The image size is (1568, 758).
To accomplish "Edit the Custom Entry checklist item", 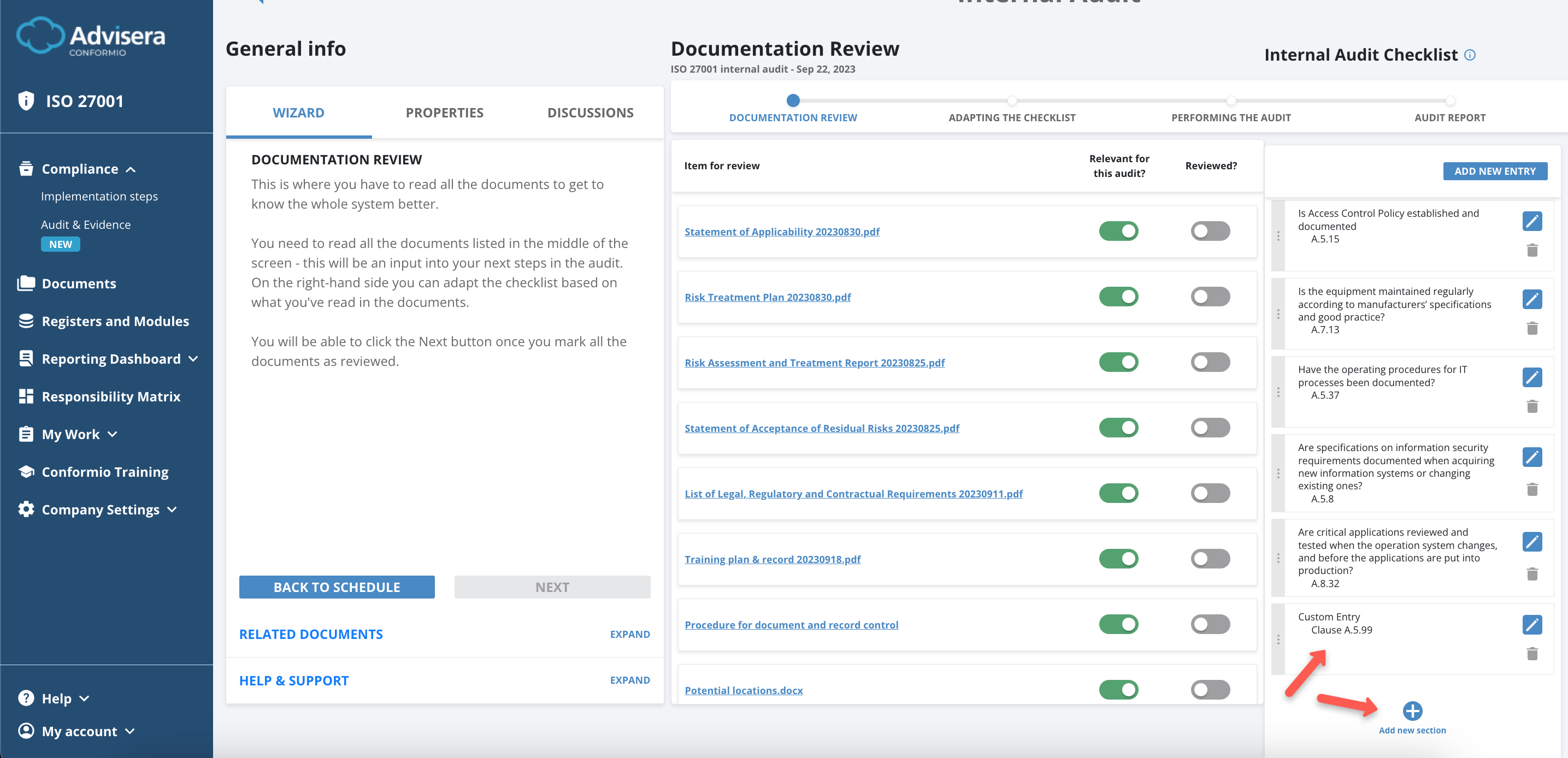I will pyautogui.click(x=1531, y=624).
